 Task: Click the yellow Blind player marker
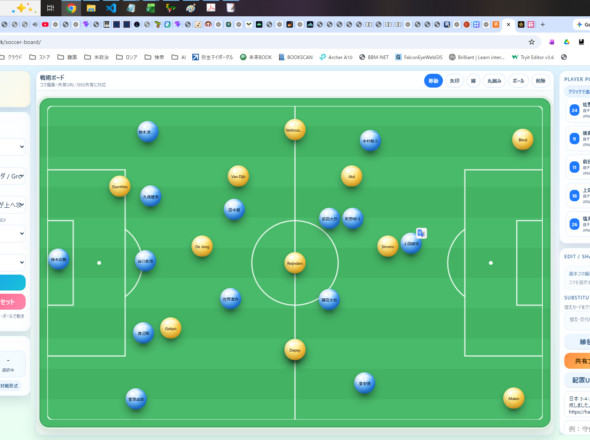(x=523, y=140)
